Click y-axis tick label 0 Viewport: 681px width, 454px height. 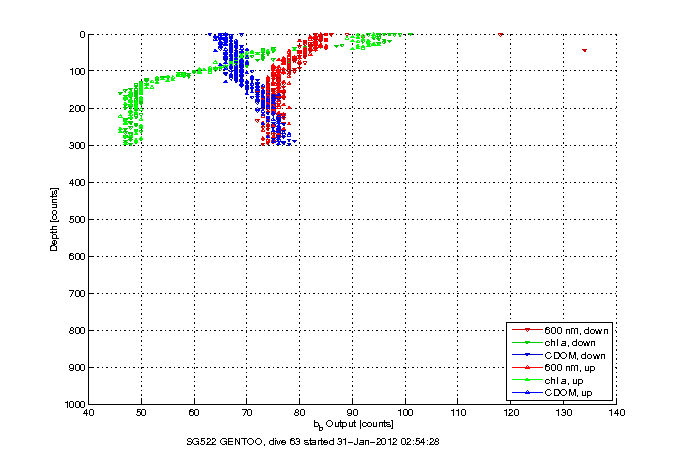tap(82, 35)
